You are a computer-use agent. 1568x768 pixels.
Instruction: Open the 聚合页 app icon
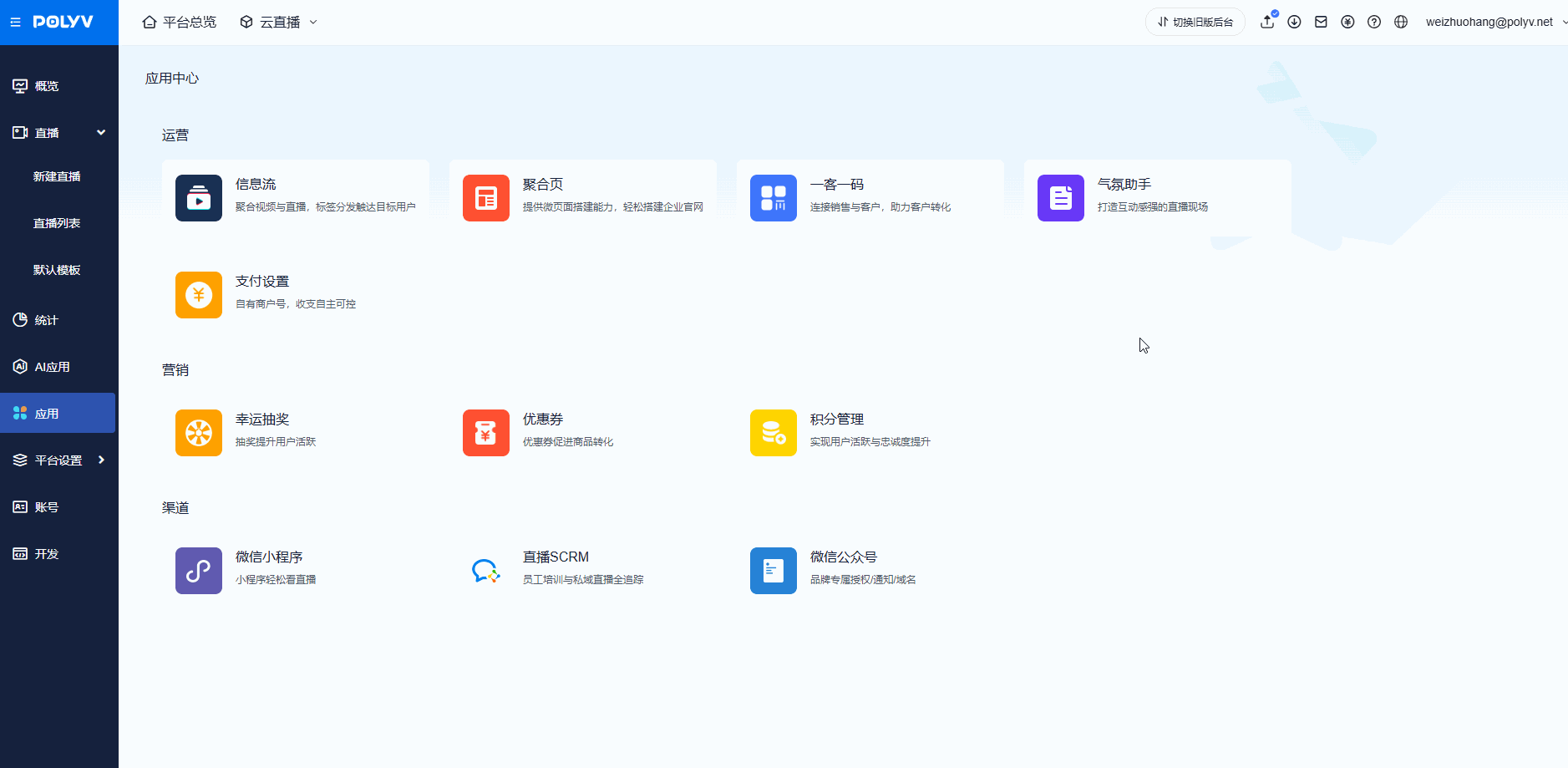click(x=486, y=198)
